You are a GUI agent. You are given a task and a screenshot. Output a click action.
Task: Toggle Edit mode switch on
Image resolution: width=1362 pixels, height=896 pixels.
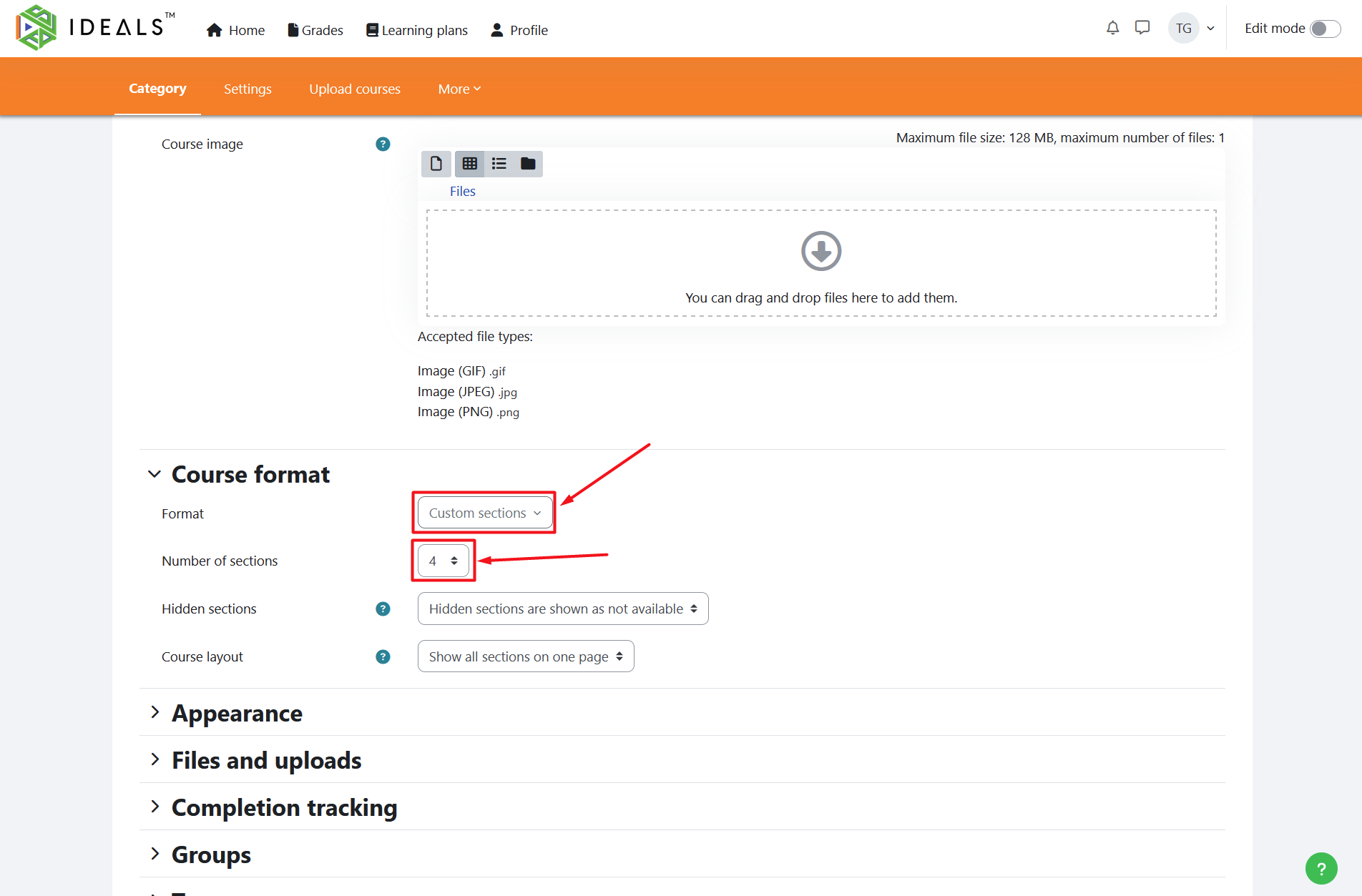coord(1325,29)
